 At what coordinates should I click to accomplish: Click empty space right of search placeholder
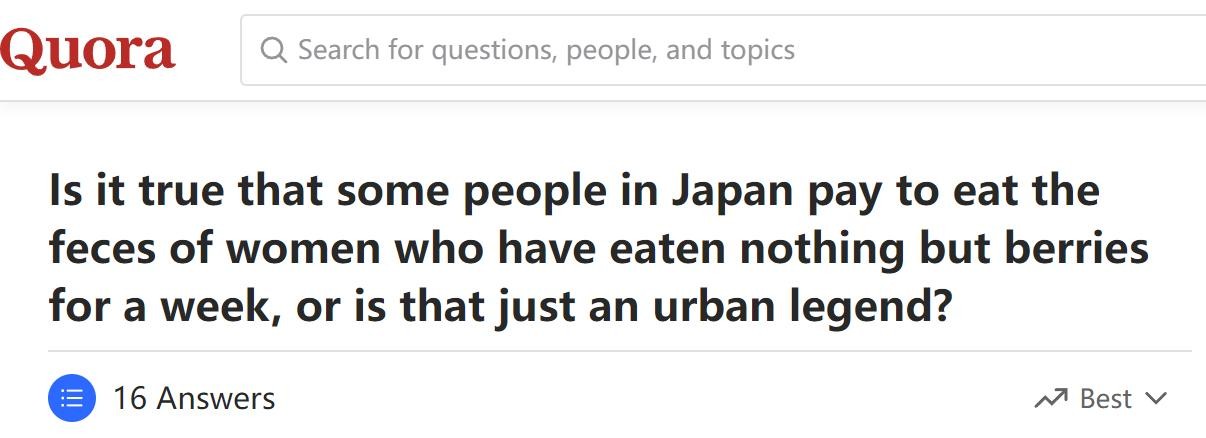(1000, 50)
